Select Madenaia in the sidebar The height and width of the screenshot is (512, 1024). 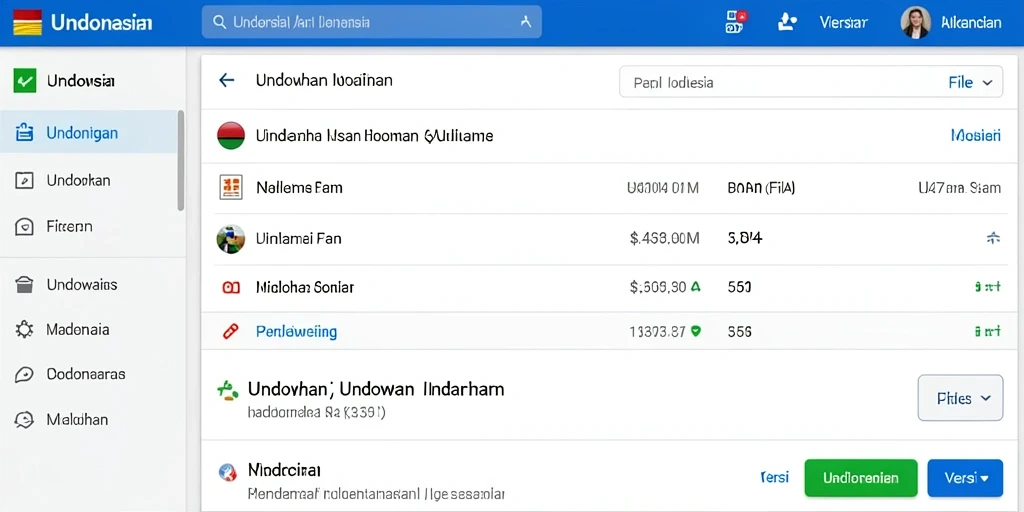[x=78, y=329]
